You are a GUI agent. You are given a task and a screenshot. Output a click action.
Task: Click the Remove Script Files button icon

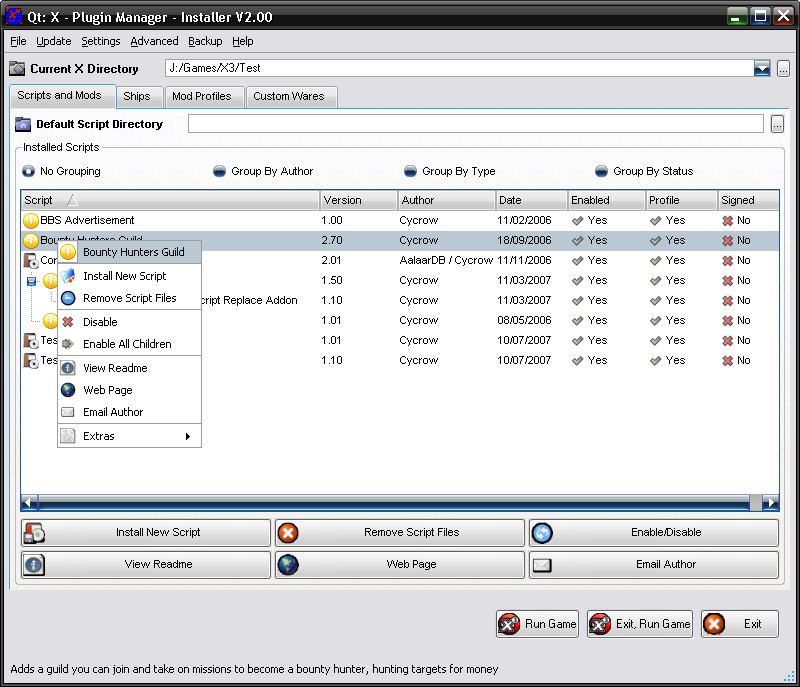pos(288,533)
